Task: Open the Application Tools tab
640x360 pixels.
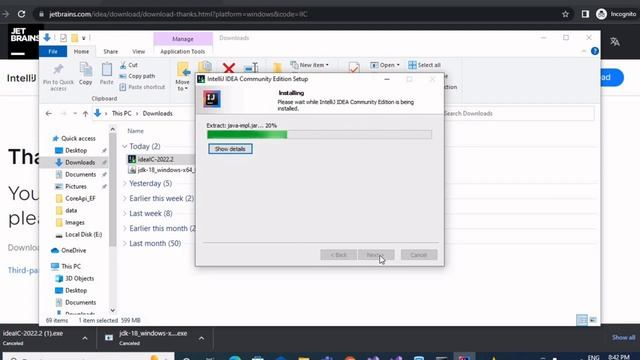Action: [182, 52]
